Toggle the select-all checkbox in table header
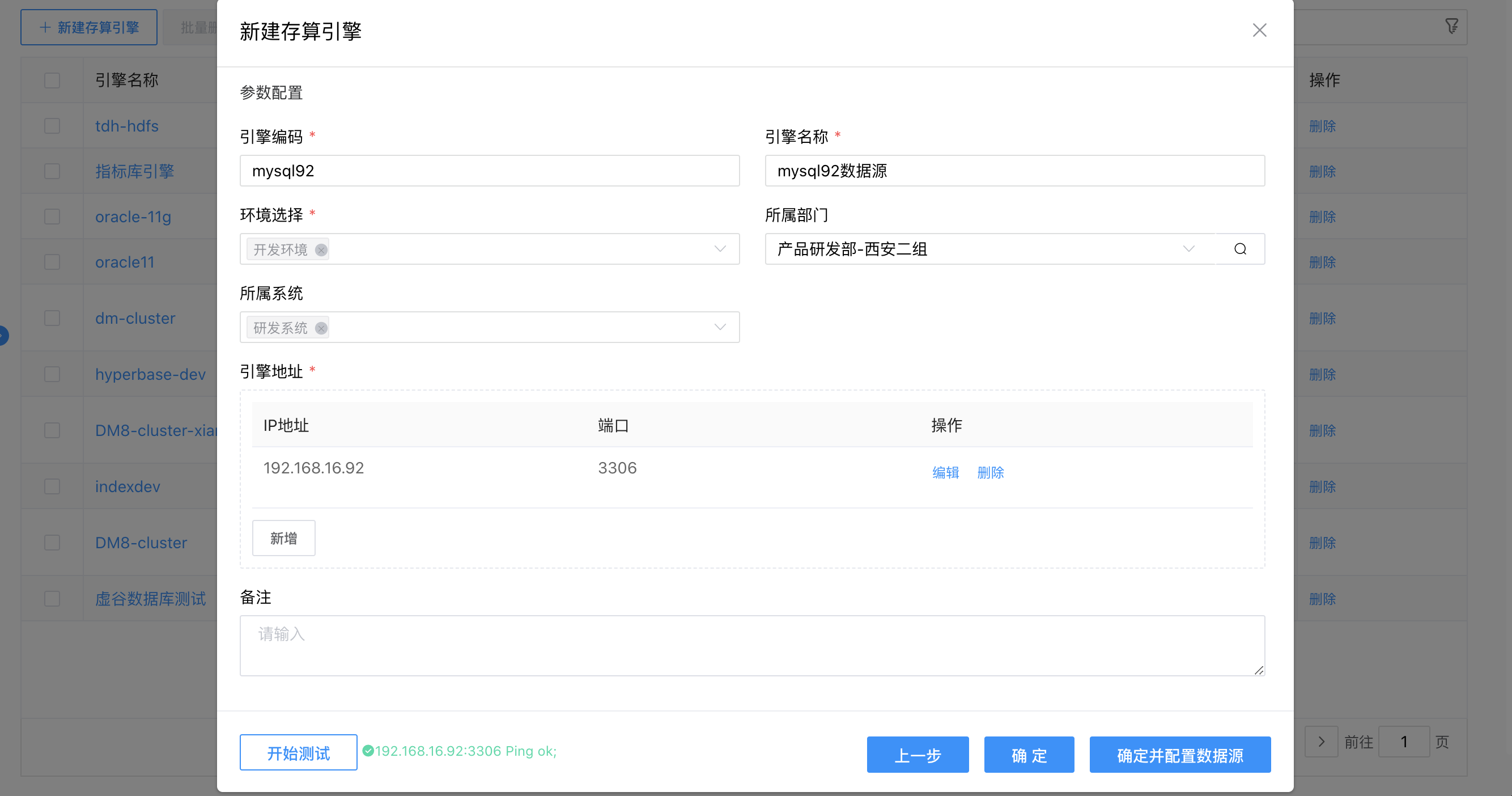1512x796 pixels. [52, 79]
